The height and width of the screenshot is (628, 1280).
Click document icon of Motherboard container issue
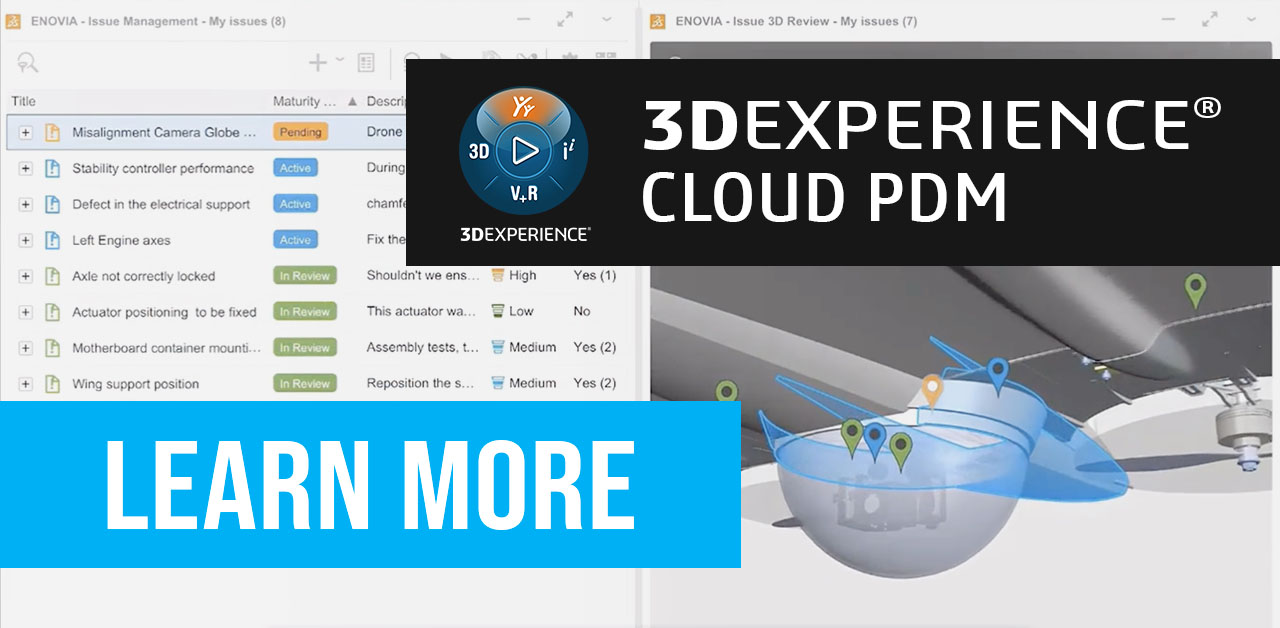click(x=53, y=348)
